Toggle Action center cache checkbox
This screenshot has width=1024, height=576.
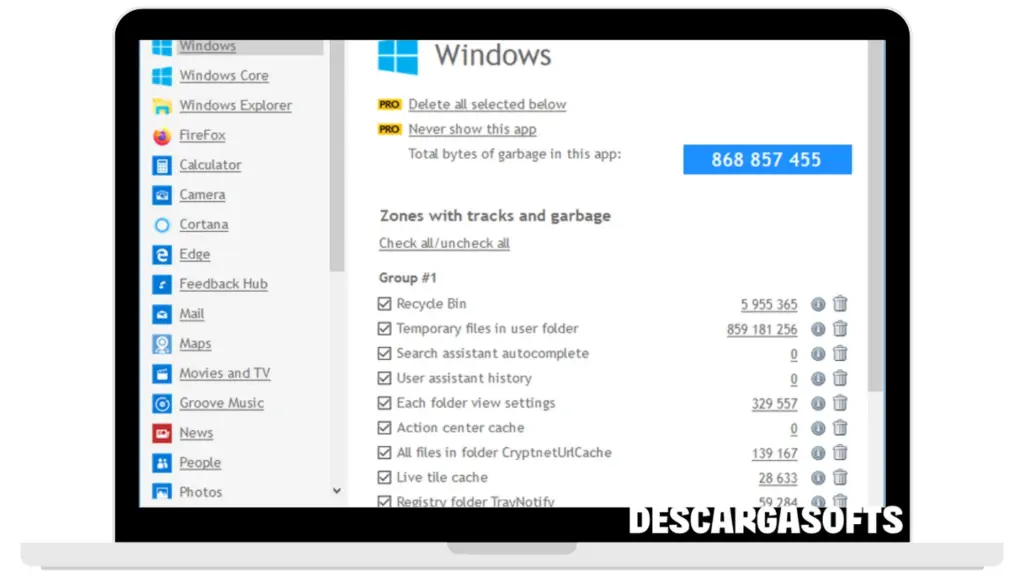385,428
